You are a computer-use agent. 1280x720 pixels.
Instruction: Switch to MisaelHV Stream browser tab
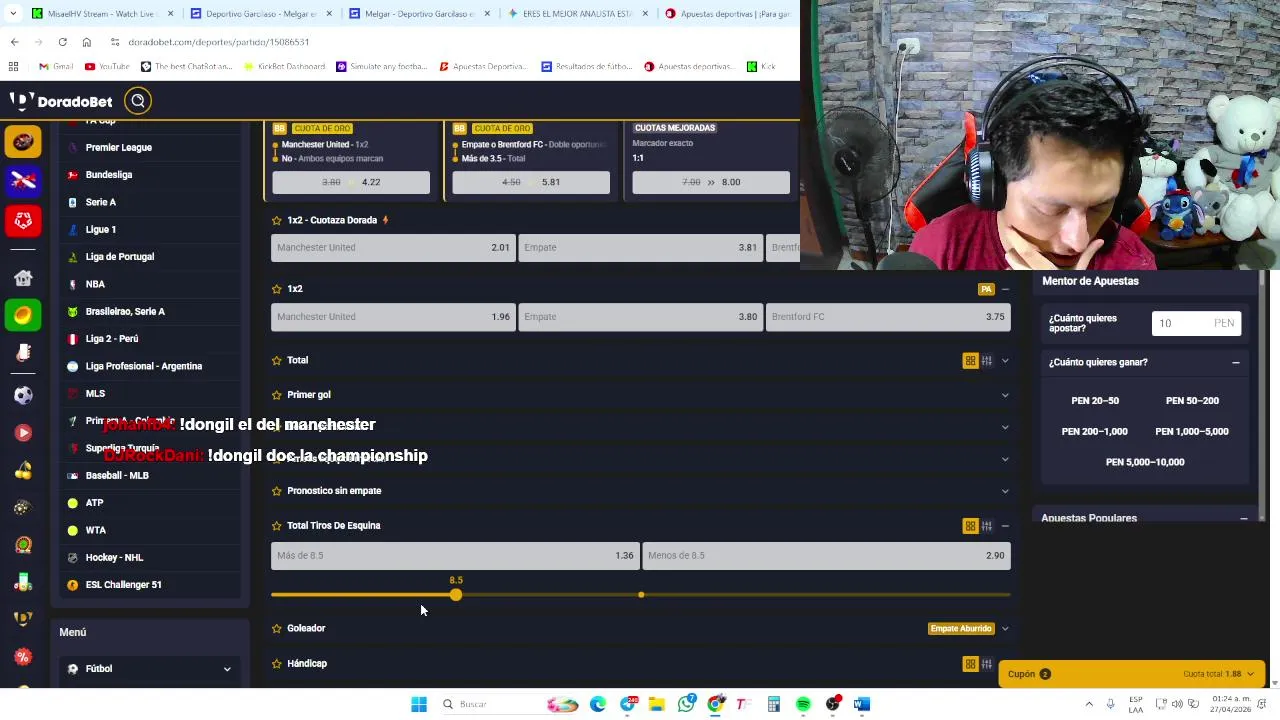[x=102, y=14]
